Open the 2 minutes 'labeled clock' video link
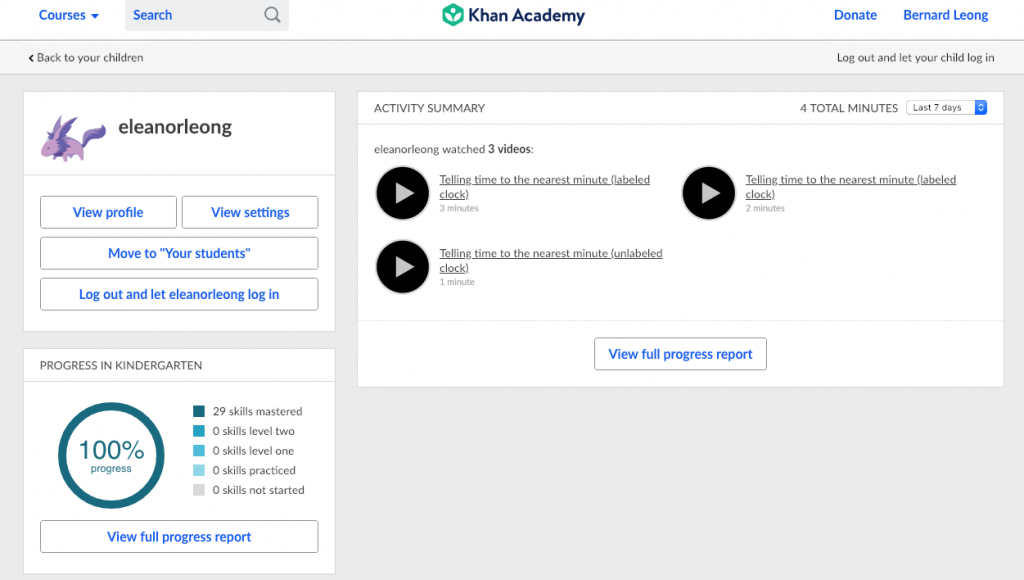This screenshot has width=1024, height=580. click(850, 187)
